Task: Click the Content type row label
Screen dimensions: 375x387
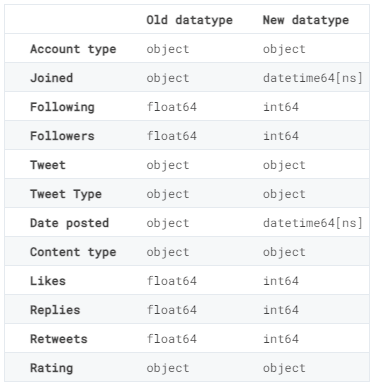Action: click(73, 252)
